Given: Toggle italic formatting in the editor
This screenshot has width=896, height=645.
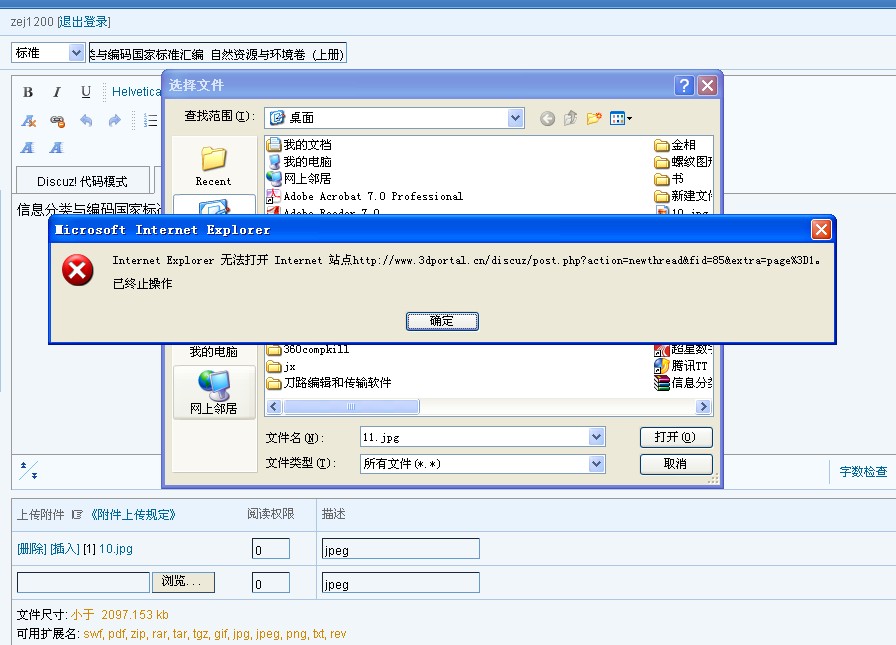Looking at the screenshot, I should [57, 91].
